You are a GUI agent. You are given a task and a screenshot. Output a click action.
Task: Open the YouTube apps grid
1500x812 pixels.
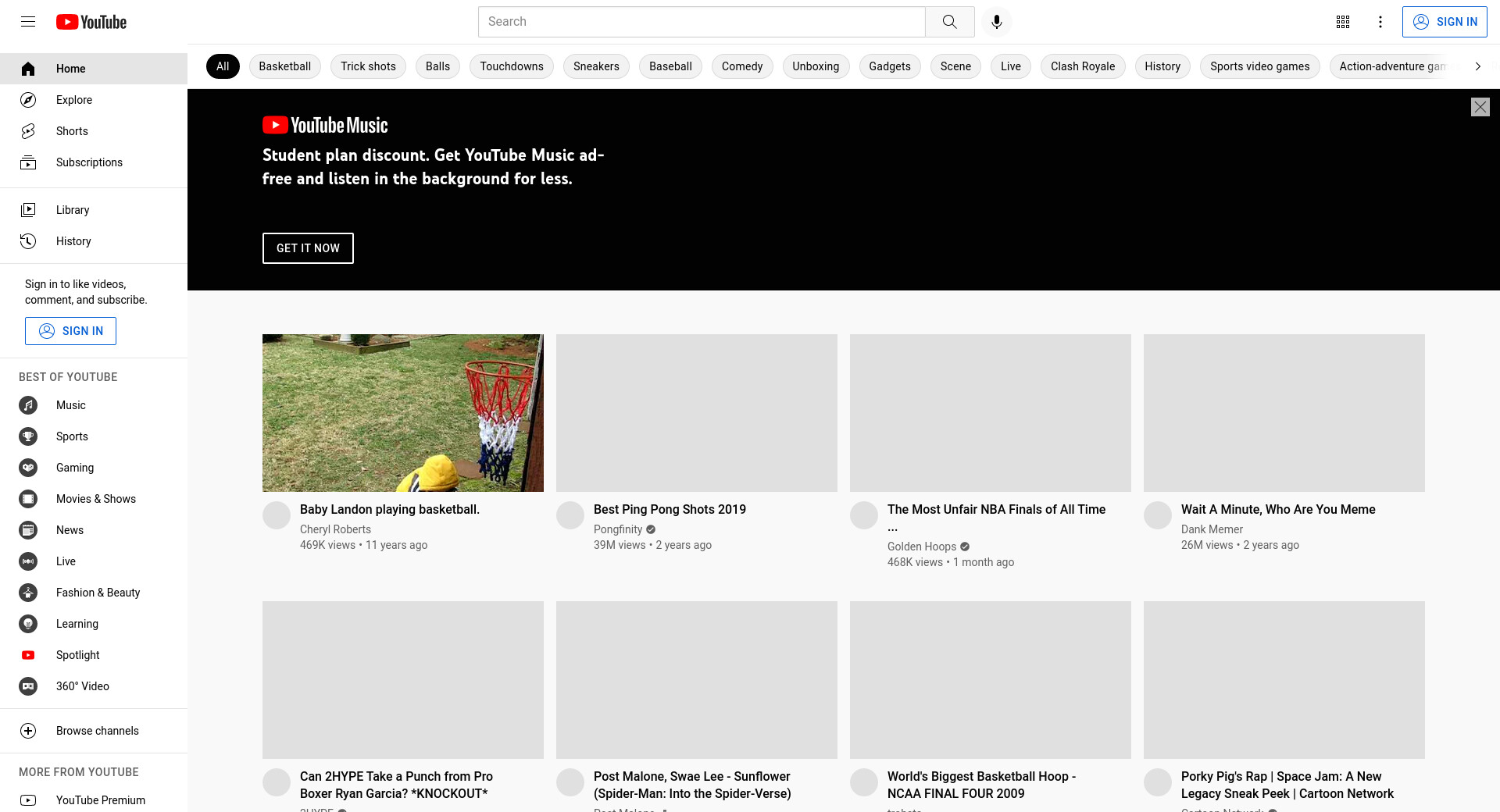[x=1343, y=22]
